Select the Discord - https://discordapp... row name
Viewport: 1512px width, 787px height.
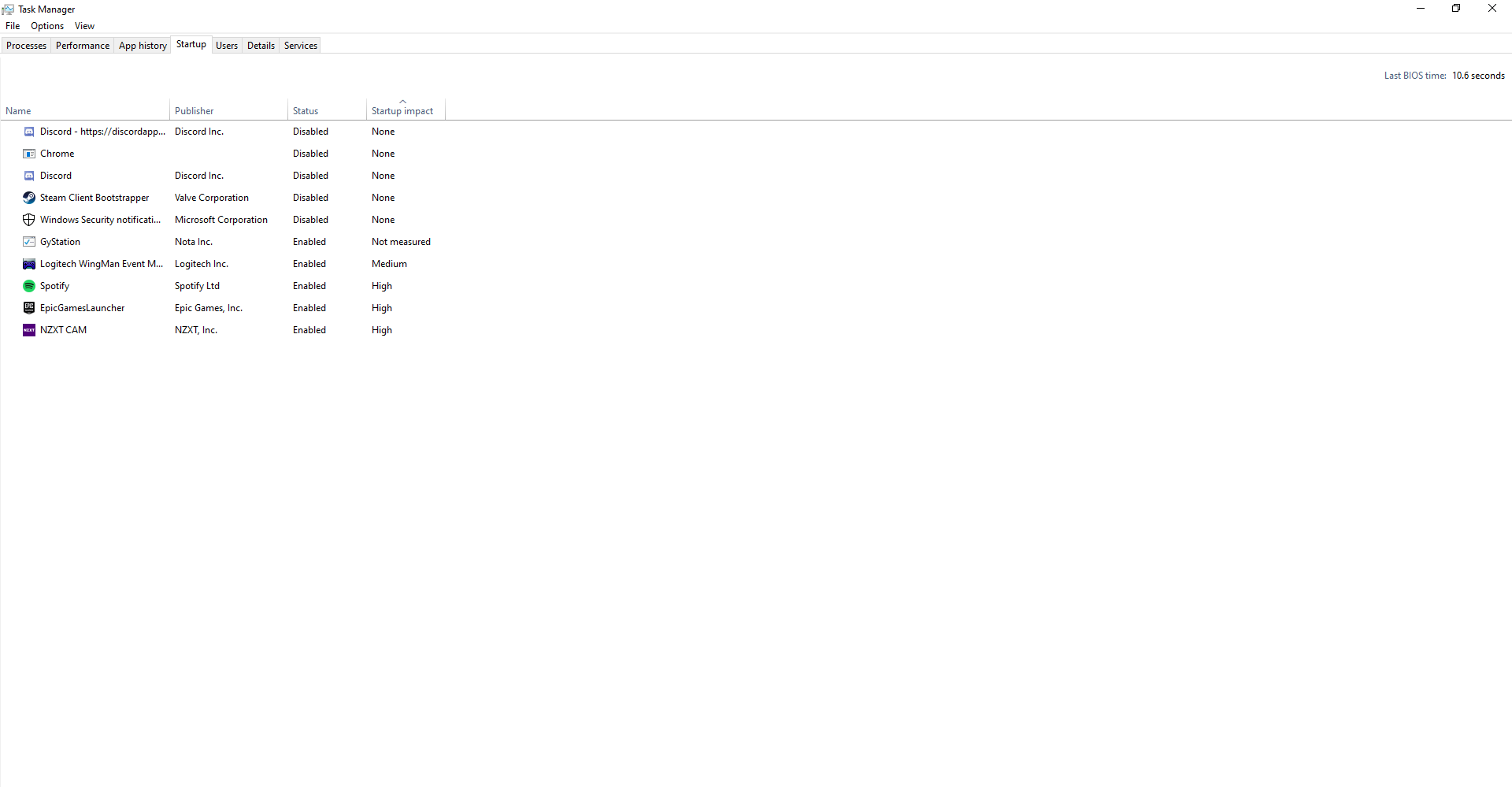point(102,132)
